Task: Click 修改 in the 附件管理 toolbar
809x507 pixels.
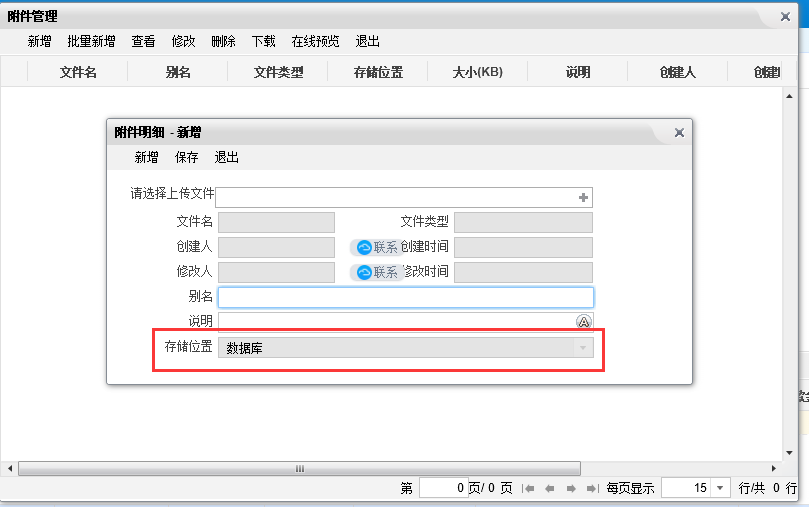Action: point(184,41)
